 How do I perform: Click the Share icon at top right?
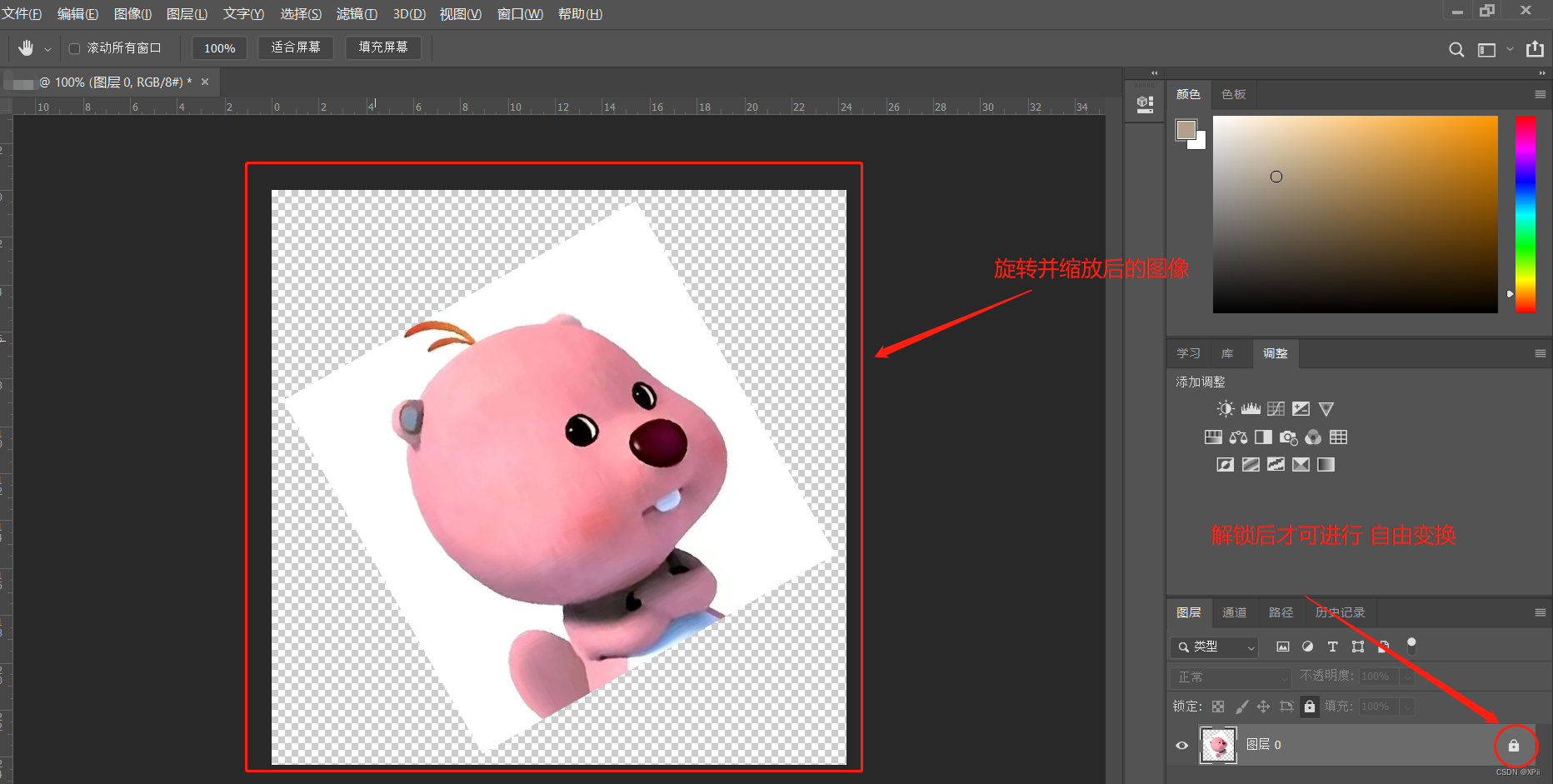(1535, 49)
